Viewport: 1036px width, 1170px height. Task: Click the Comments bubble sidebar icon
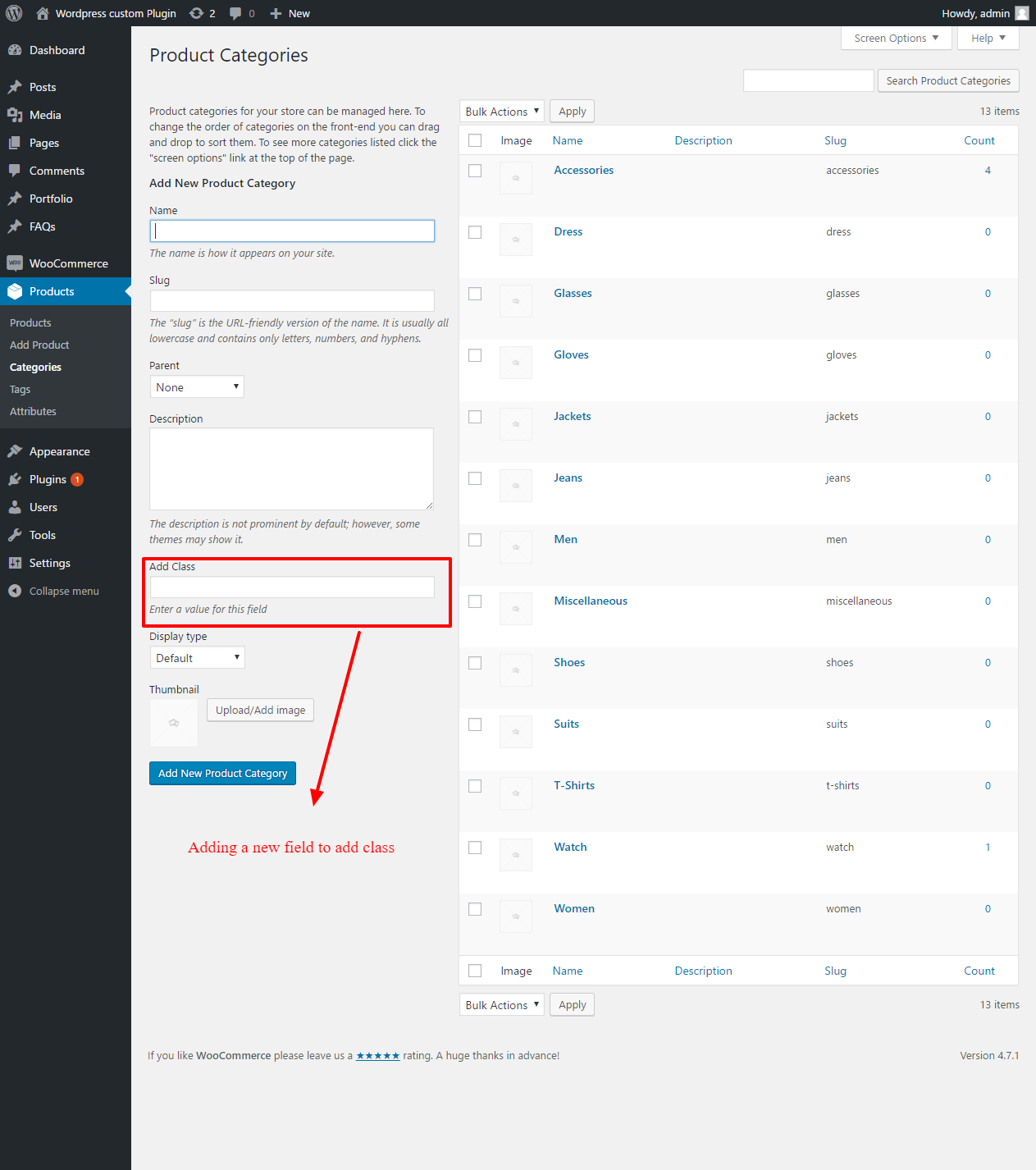pos(15,171)
